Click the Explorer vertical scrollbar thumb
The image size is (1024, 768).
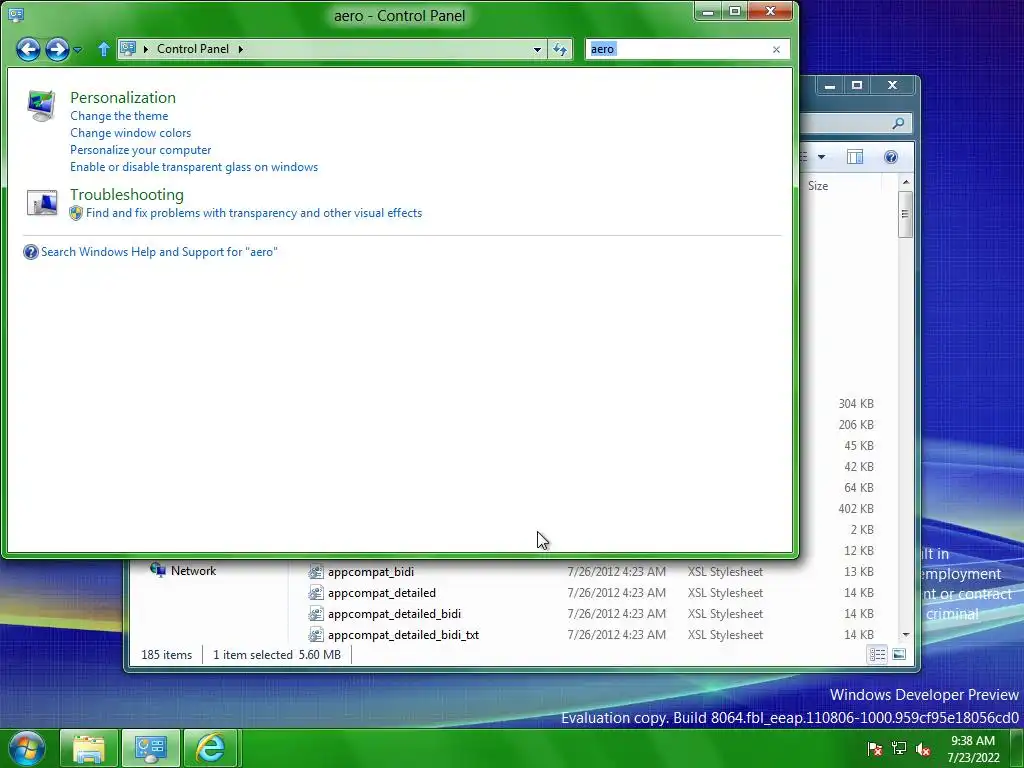coord(905,214)
